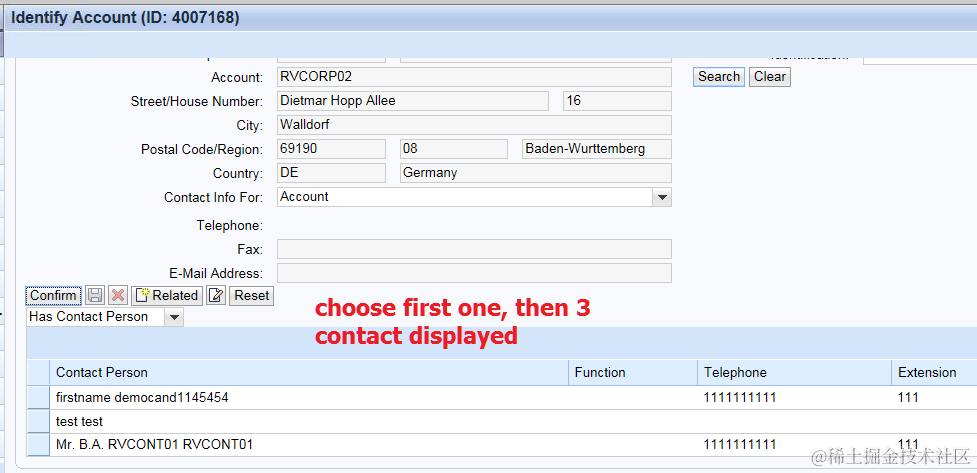Click the Function column header
Screen dimensions: 977x473
633,373
